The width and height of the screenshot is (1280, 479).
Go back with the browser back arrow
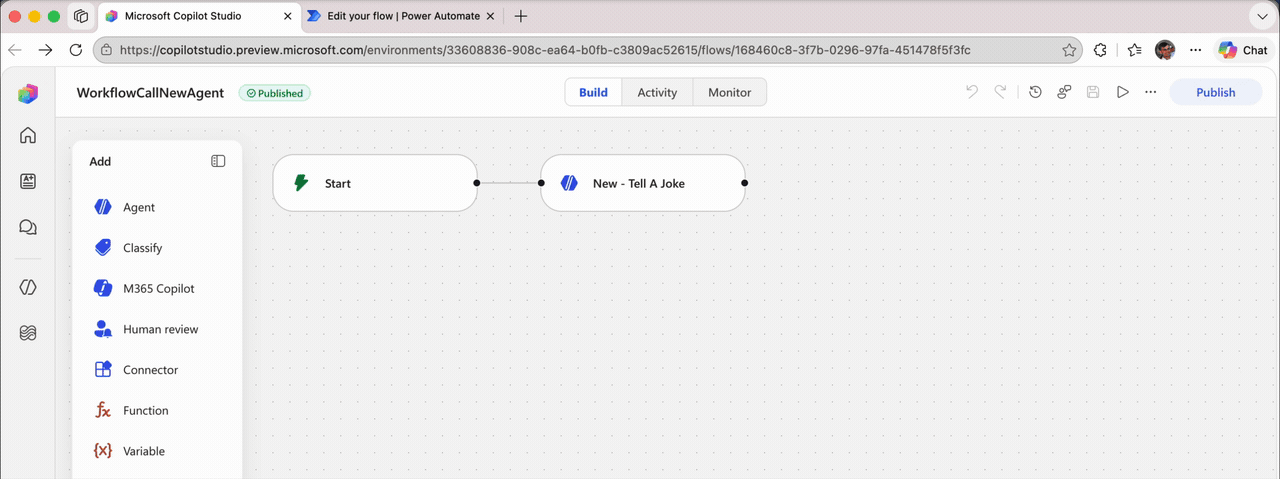coord(15,50)
